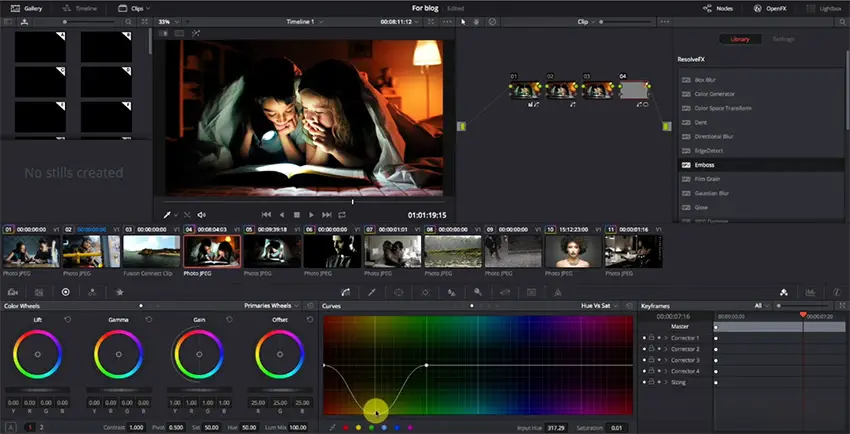Toggle the Gallery panel button

click(27, 8)
